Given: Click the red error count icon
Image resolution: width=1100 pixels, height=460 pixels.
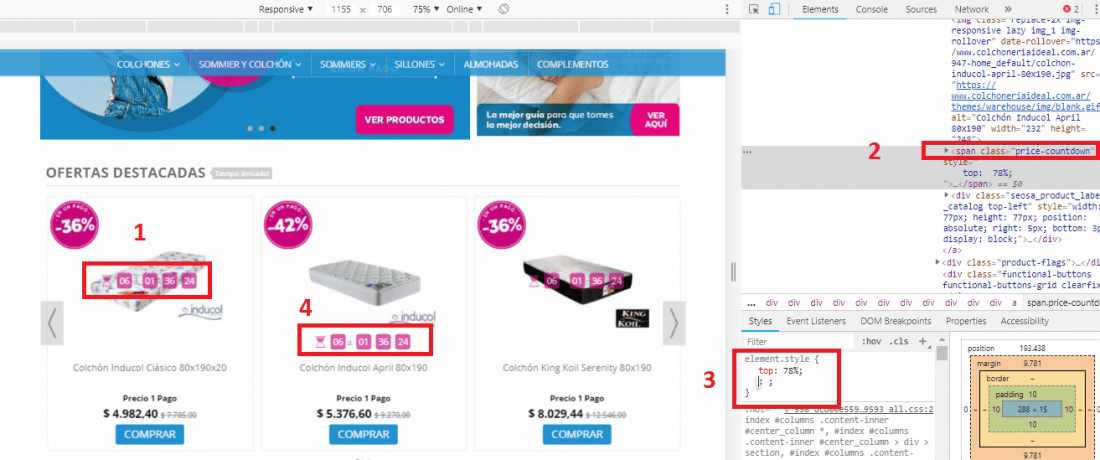Looking at the screenshot, I should (1067, 9).
